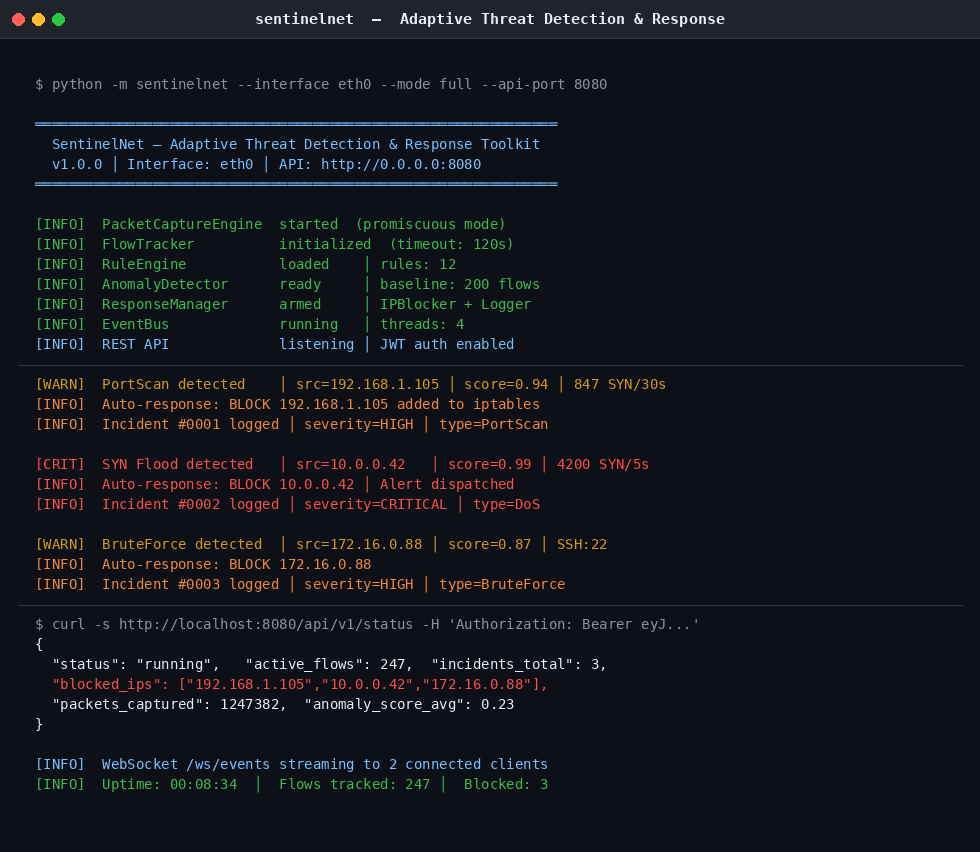Click the ResponseManager armed log line
The width and height of the screenshot is (980, 852).
point(283,304)
